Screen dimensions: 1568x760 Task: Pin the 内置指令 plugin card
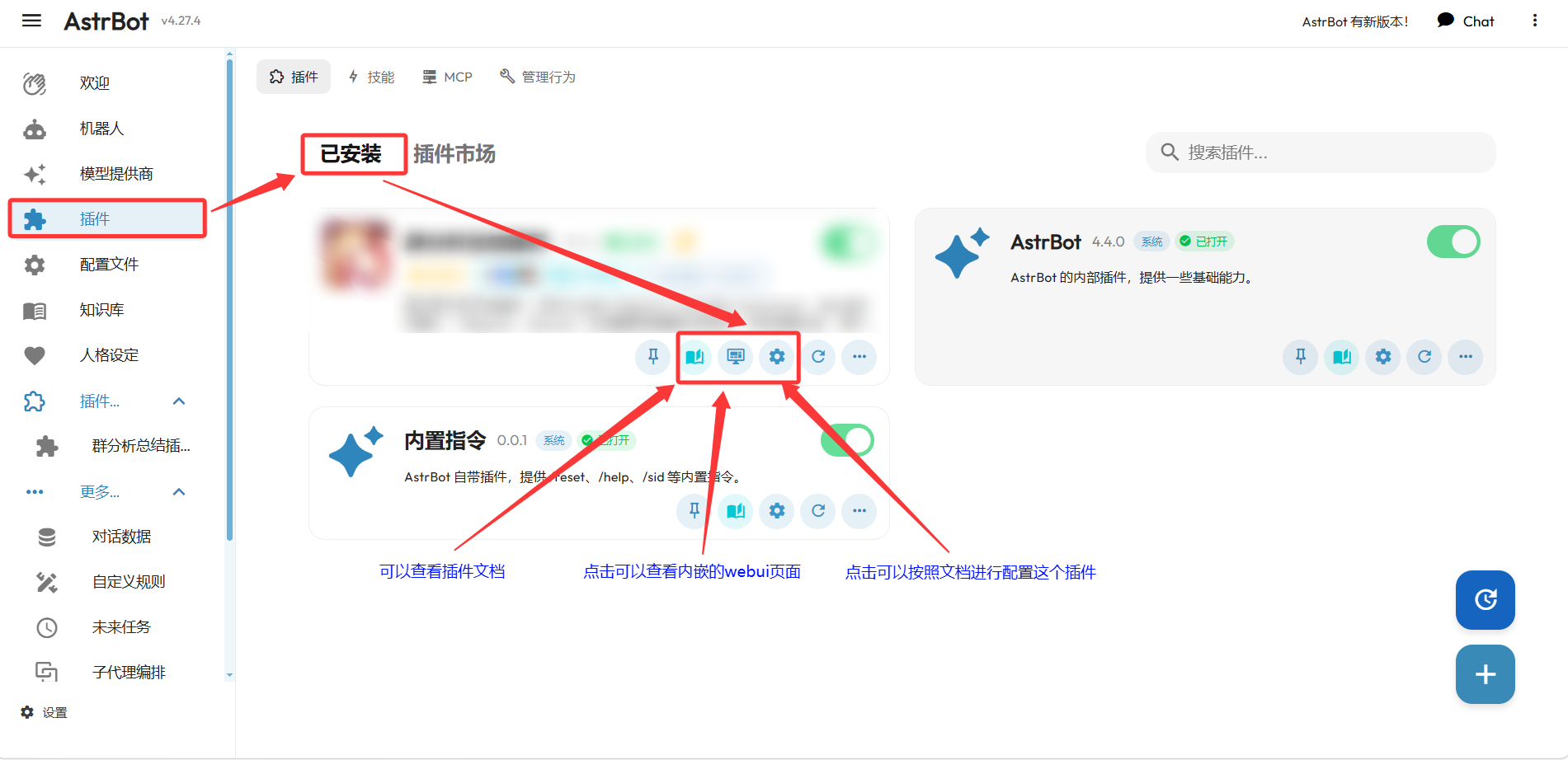[x=695, y=511]
